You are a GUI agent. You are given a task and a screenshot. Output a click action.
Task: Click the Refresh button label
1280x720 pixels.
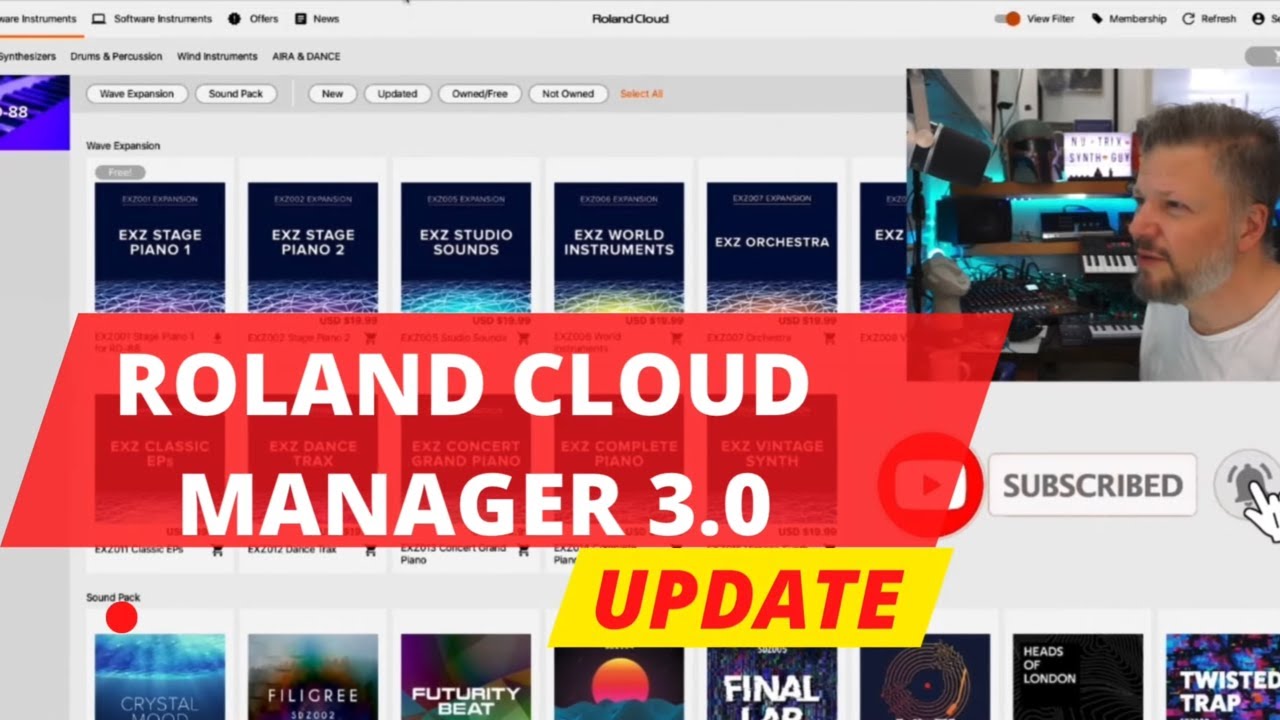coord(1218,18)
